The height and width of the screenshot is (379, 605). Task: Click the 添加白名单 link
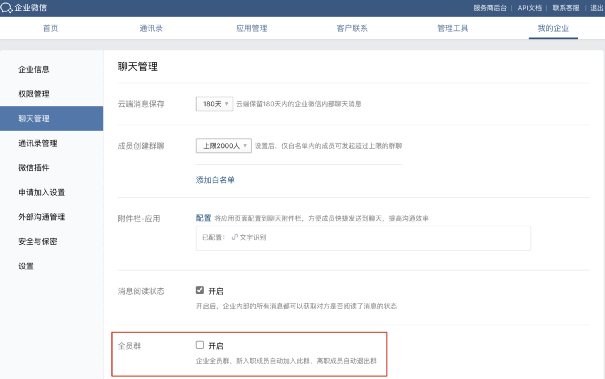coord(215,180)
